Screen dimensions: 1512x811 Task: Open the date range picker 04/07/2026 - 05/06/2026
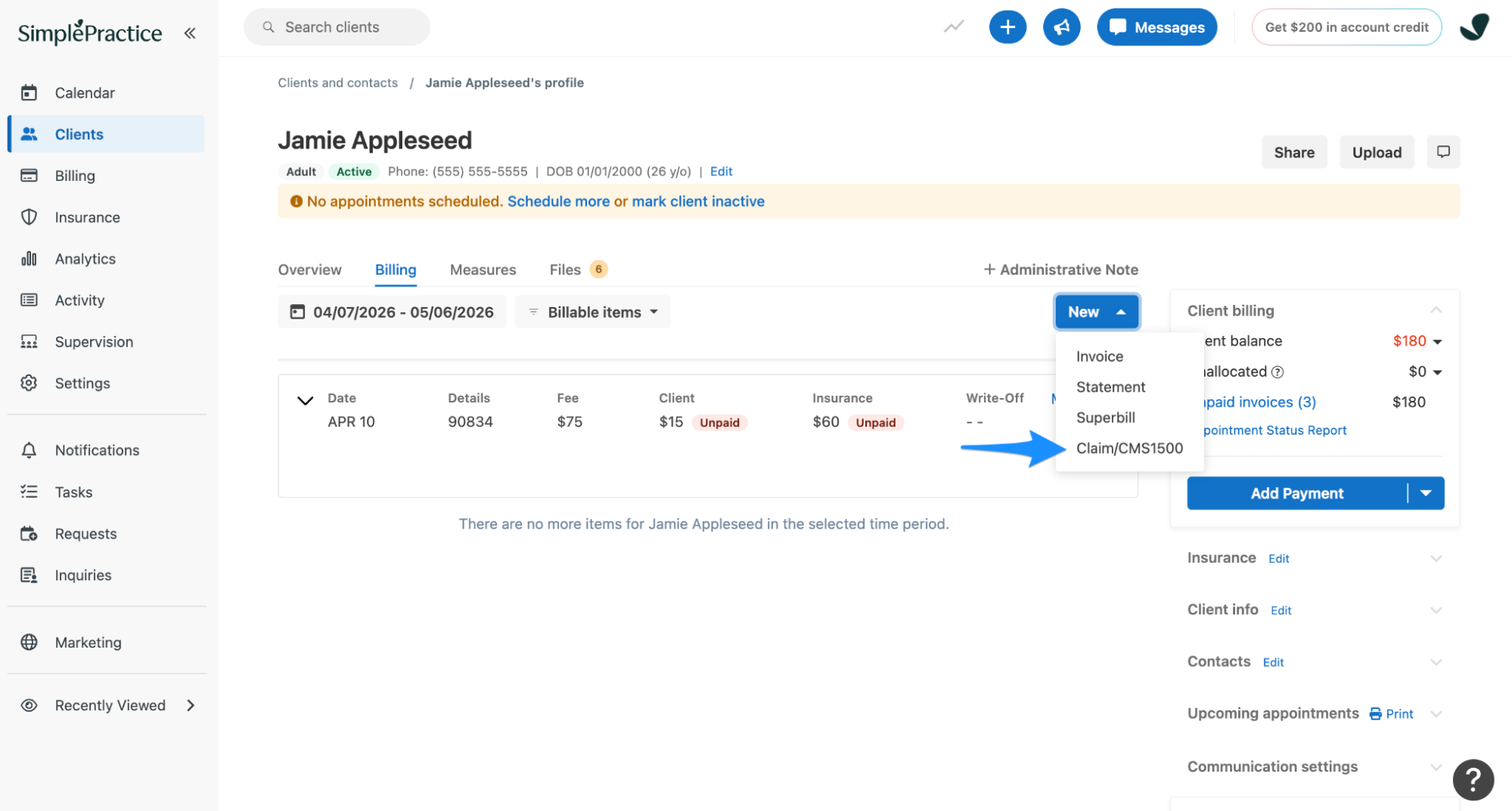click(392, 312)
